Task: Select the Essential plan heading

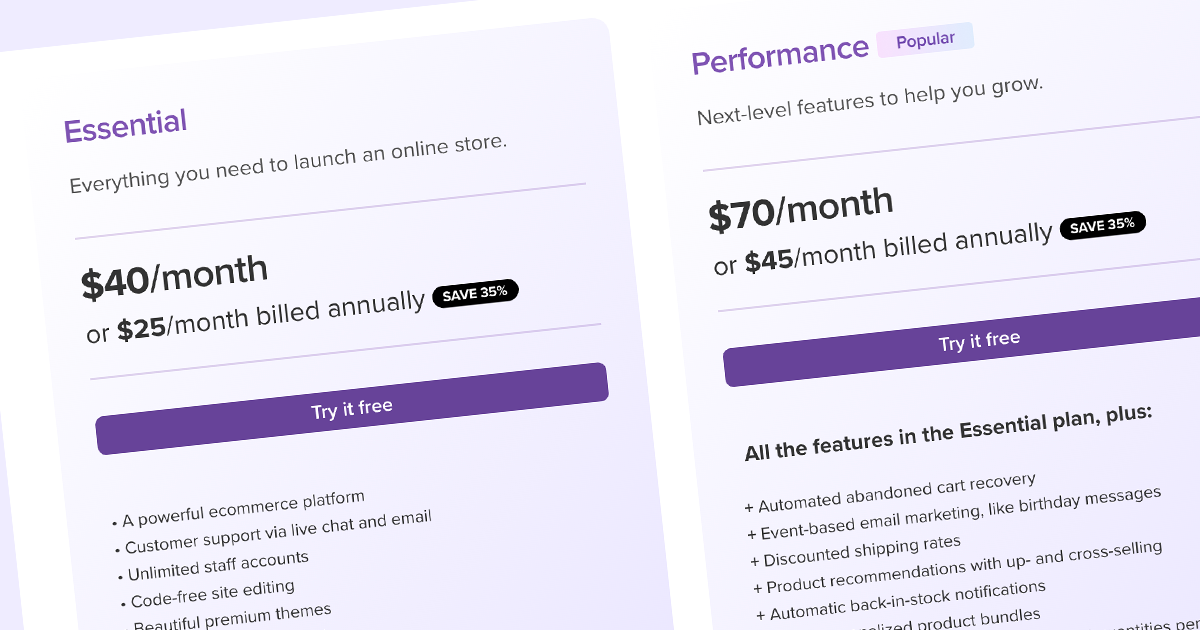Action: pyautogui.click(x=125, y=126)
